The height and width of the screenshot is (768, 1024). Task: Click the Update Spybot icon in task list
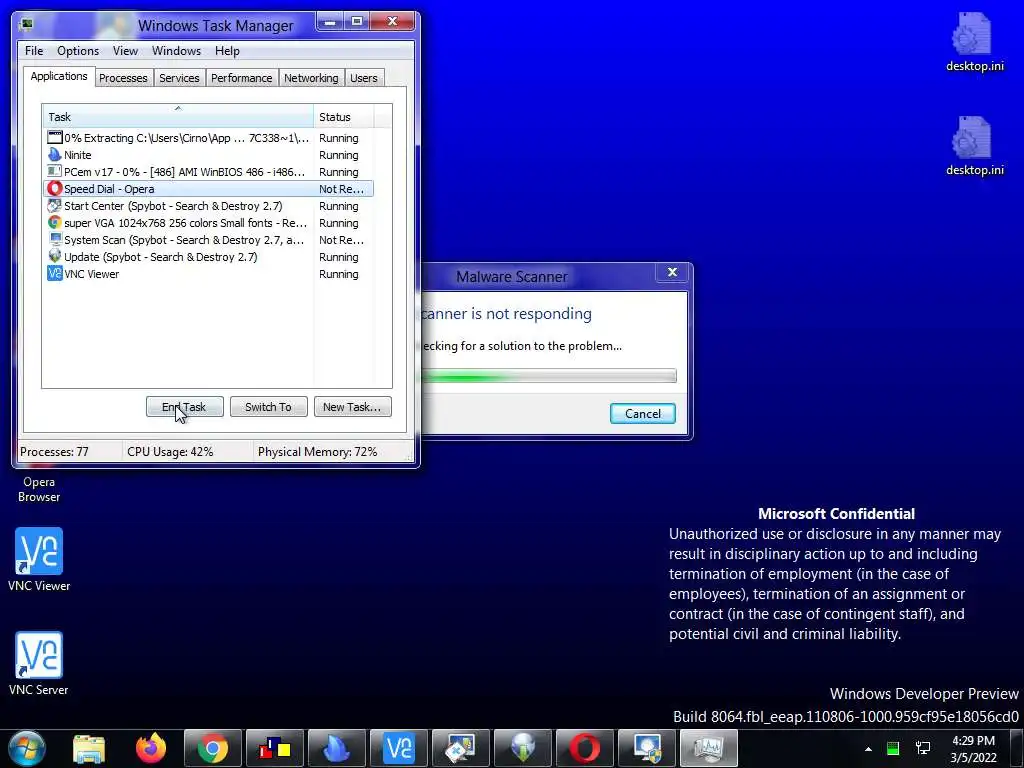point(55,257)
